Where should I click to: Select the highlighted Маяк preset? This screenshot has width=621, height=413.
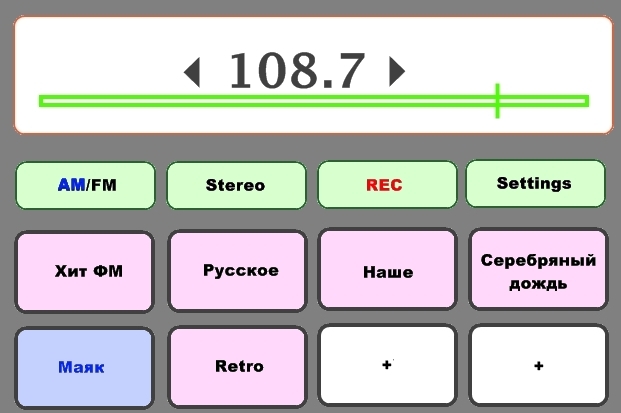pyautogui.click(x=85, y=366)
